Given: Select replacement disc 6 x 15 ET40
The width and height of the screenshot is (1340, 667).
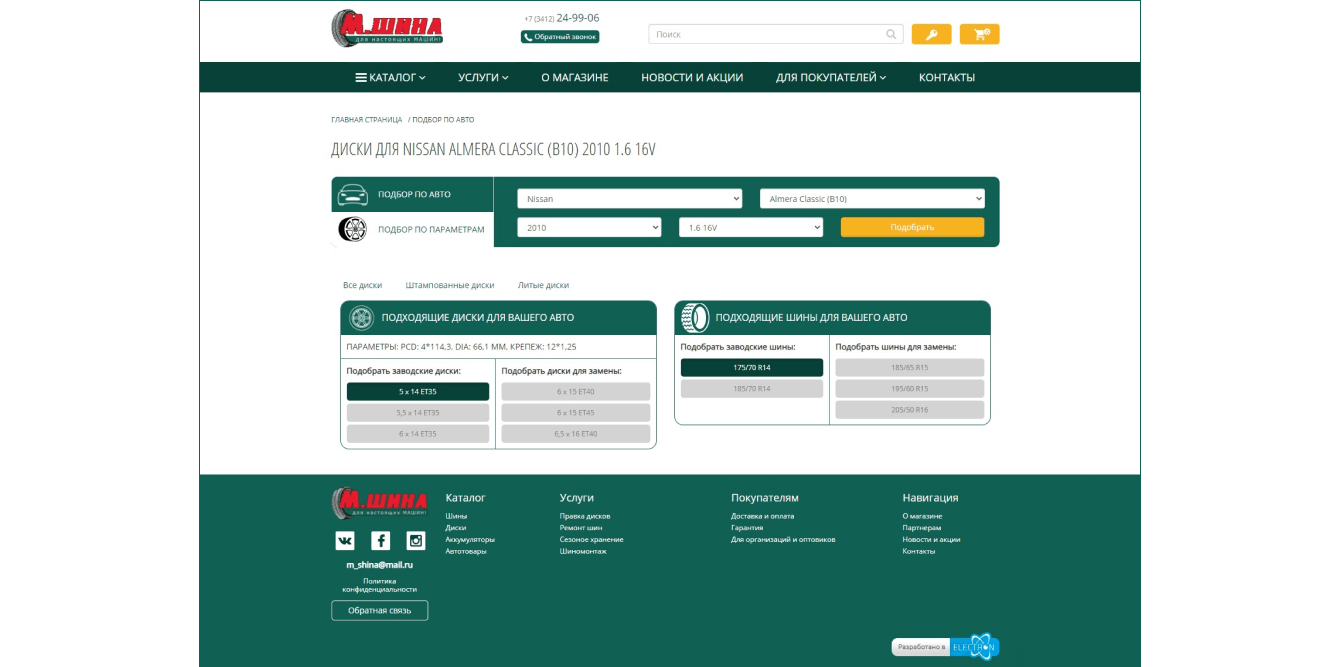Looking at the screenshot, I should click(x=576, y=391).
